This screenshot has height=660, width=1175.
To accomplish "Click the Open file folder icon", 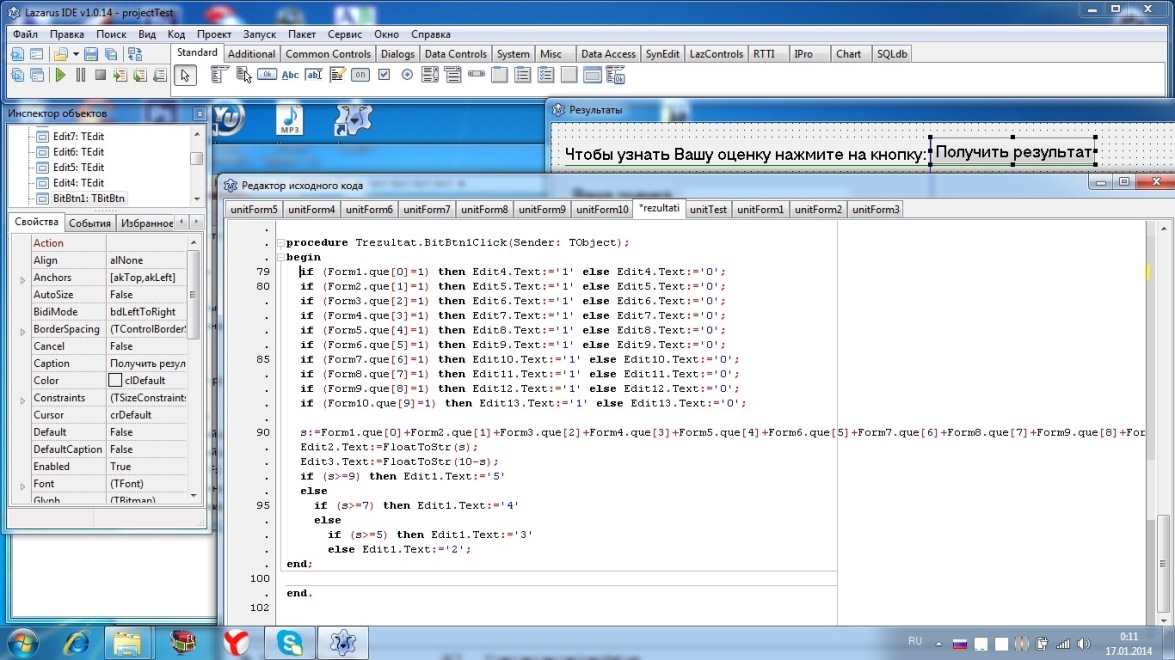I will tap(61, 54).
